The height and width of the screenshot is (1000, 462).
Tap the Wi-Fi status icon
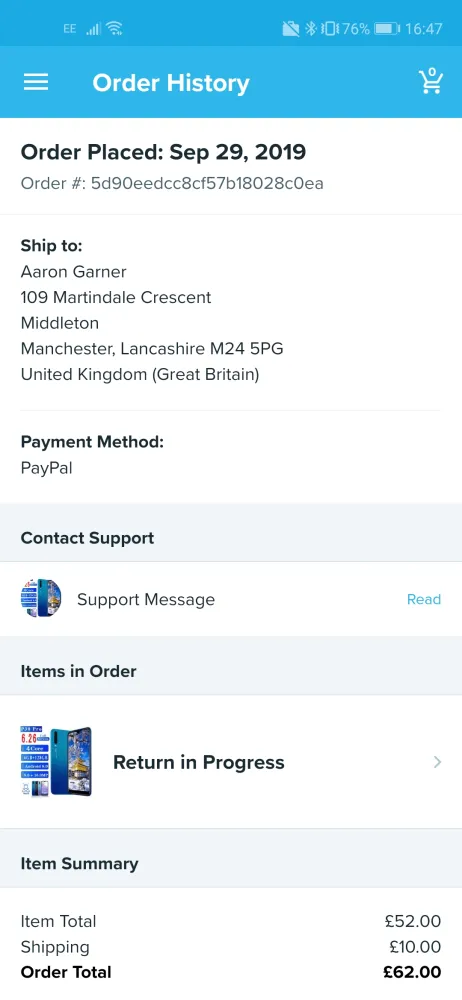tap(115, 28)
